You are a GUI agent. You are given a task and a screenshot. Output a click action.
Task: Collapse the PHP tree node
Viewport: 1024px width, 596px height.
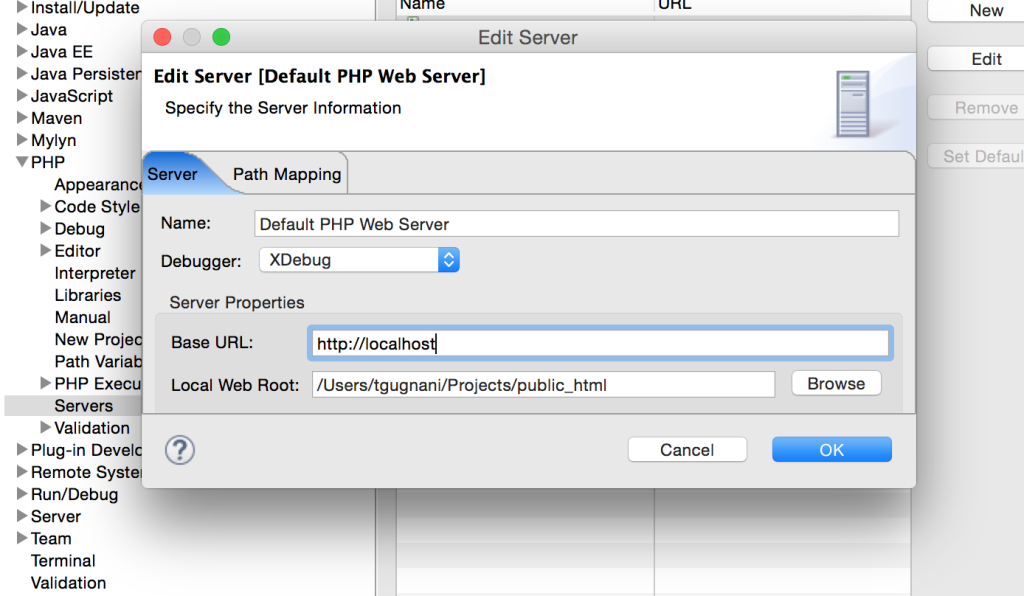[22, 162]
